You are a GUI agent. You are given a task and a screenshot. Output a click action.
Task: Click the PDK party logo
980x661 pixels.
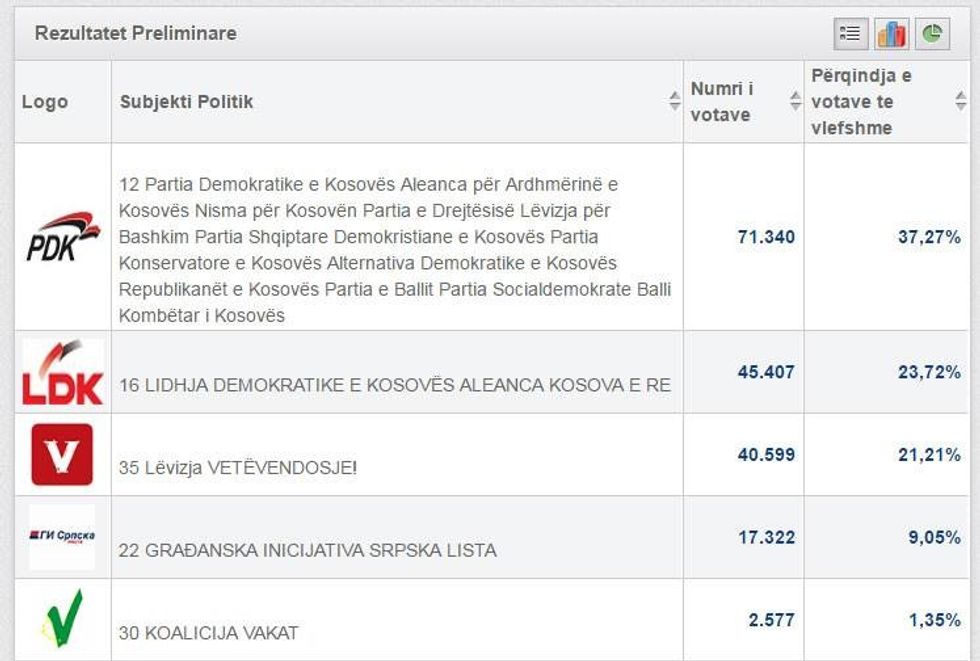coord(62,236)
